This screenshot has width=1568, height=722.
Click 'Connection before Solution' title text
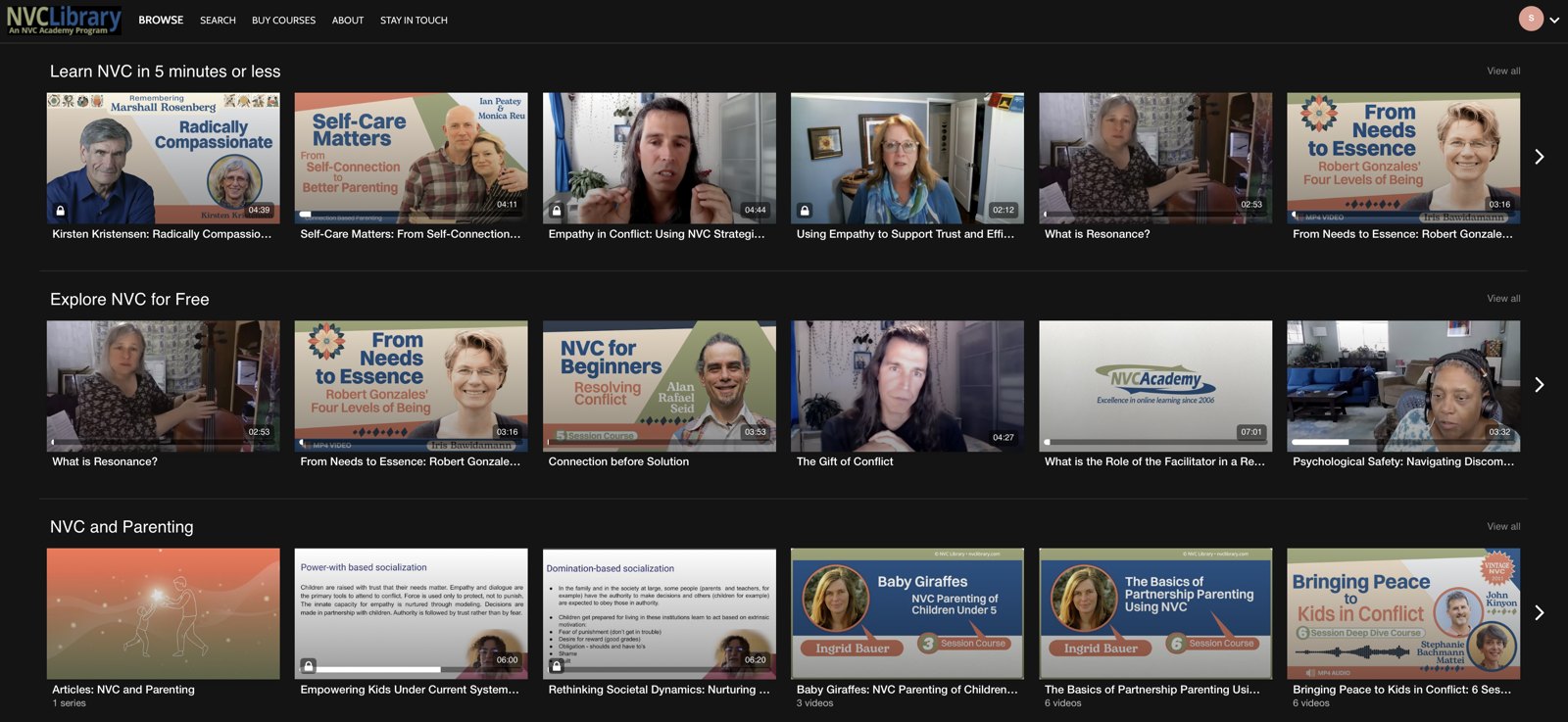click(x=618, y=461)
